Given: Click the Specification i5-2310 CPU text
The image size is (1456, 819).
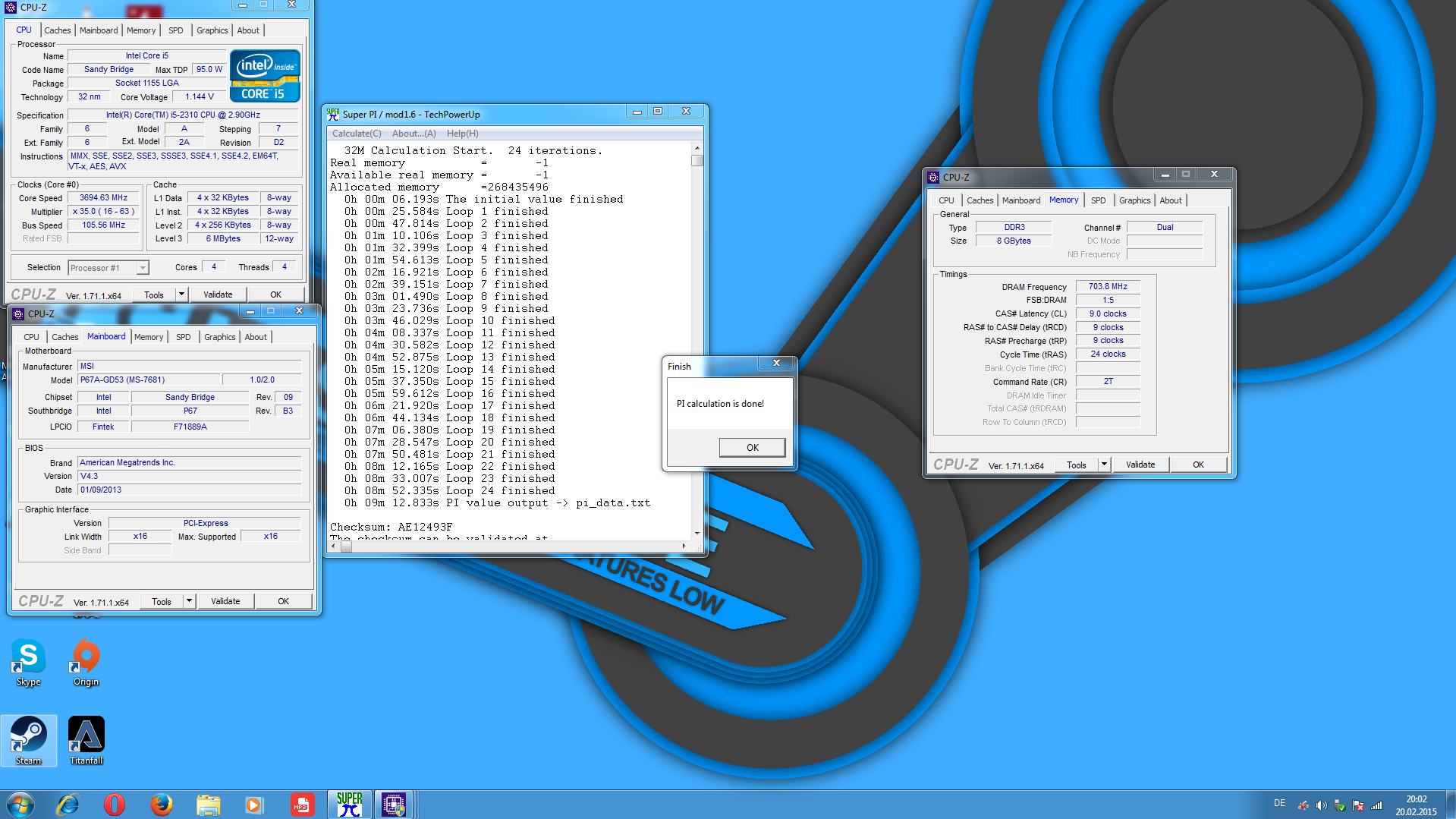Looking at the screenshot, I should (x=183, y=115).
